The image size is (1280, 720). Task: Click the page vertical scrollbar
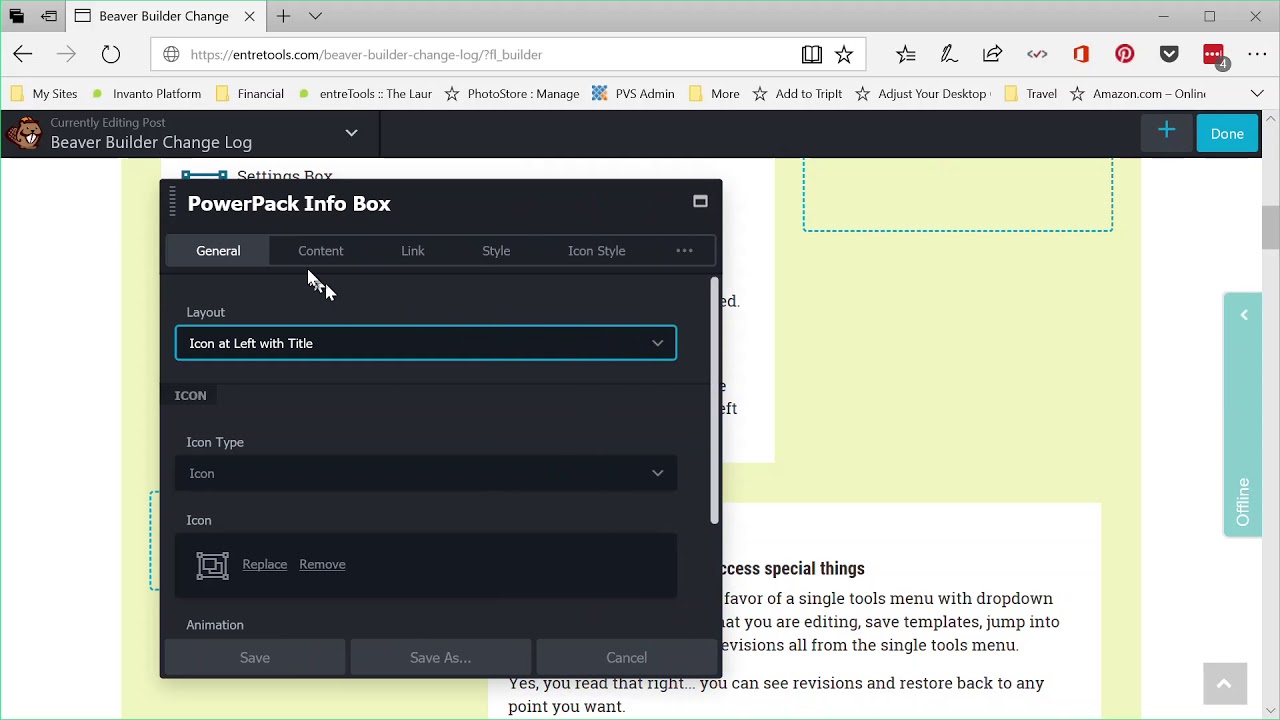[x=1270, y=228]
